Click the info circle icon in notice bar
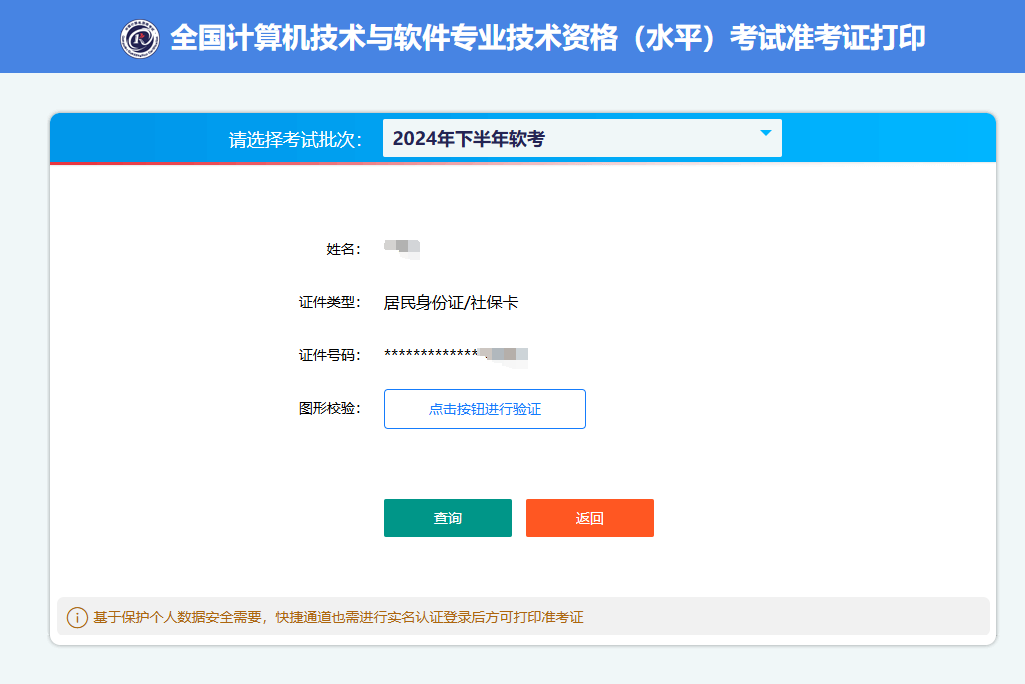 (77, 617)
